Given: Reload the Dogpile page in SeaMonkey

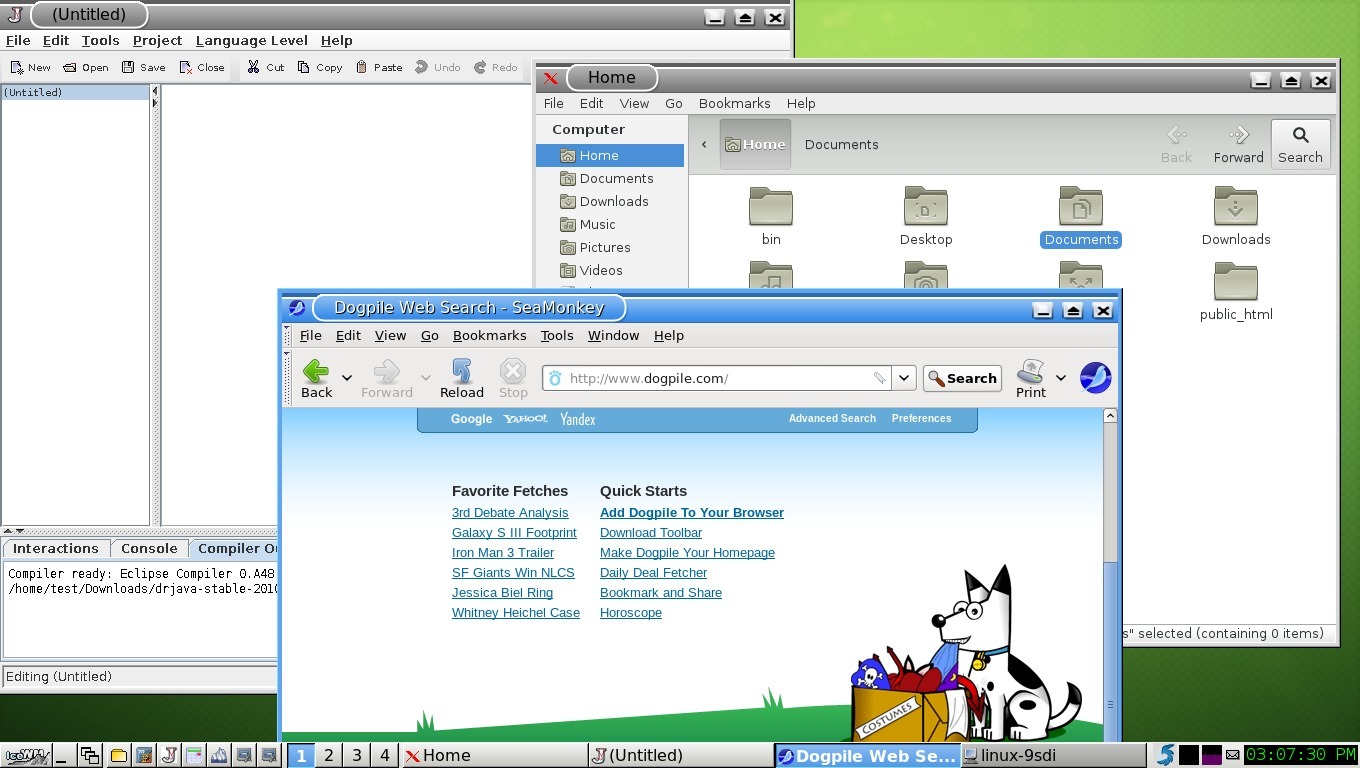Looking at the screenshot, I should tap(461, 378).
